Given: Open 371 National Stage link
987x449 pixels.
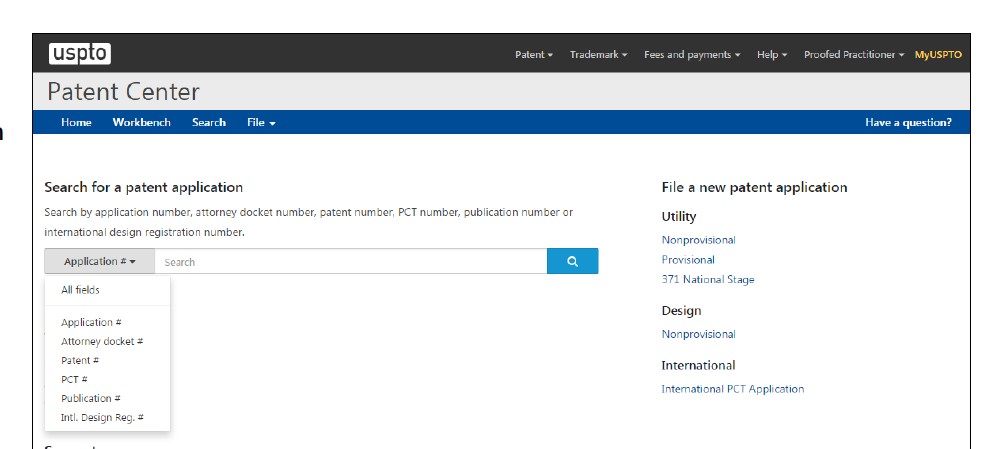Looking at the screenshot, I should pos(708,279).
